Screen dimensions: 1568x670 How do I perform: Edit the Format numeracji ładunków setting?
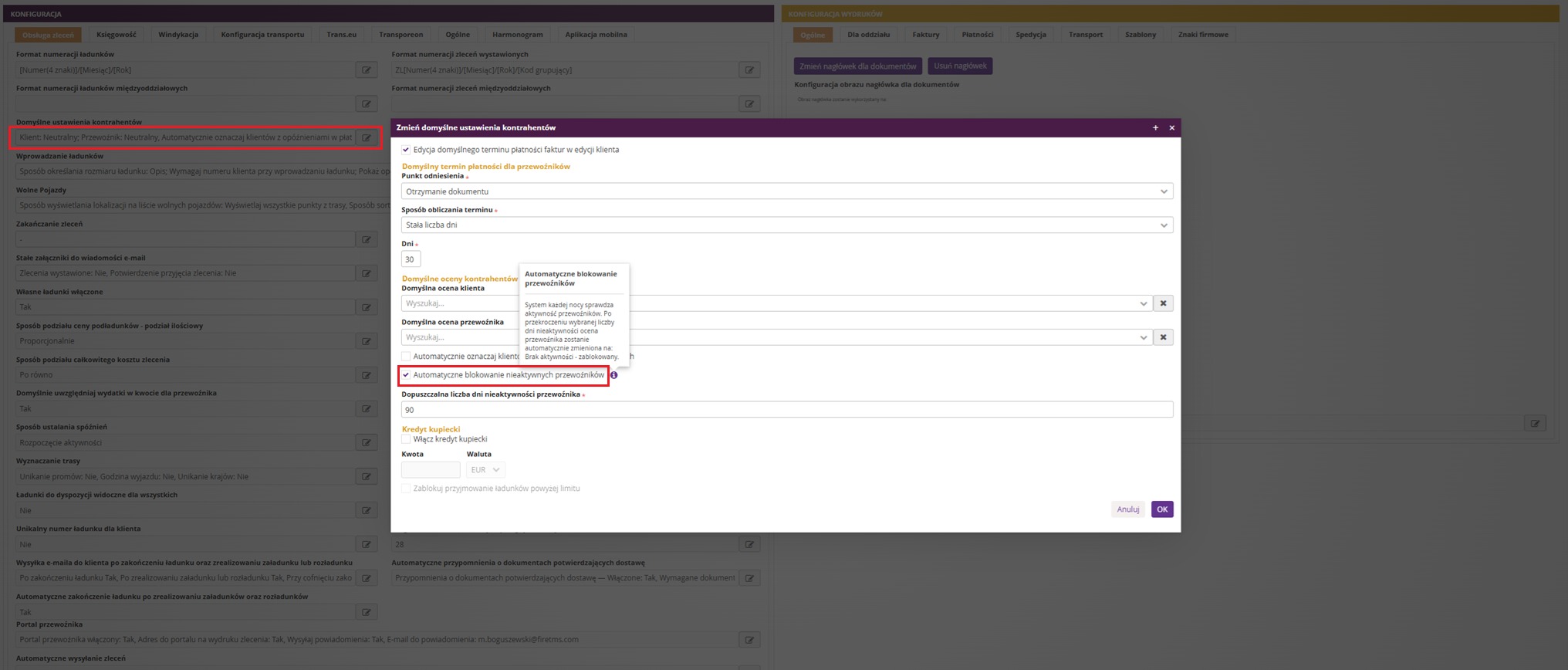coord(367,70)
